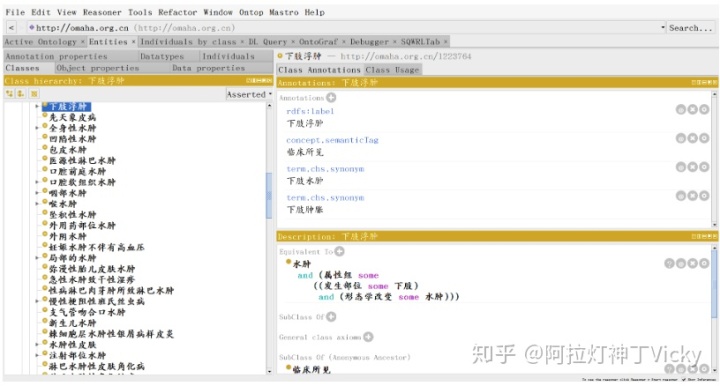The height and width of the screenshot is (386, 720).
Task: Select 新生儿水肿 in class tree
Action: tap(73, 323)
